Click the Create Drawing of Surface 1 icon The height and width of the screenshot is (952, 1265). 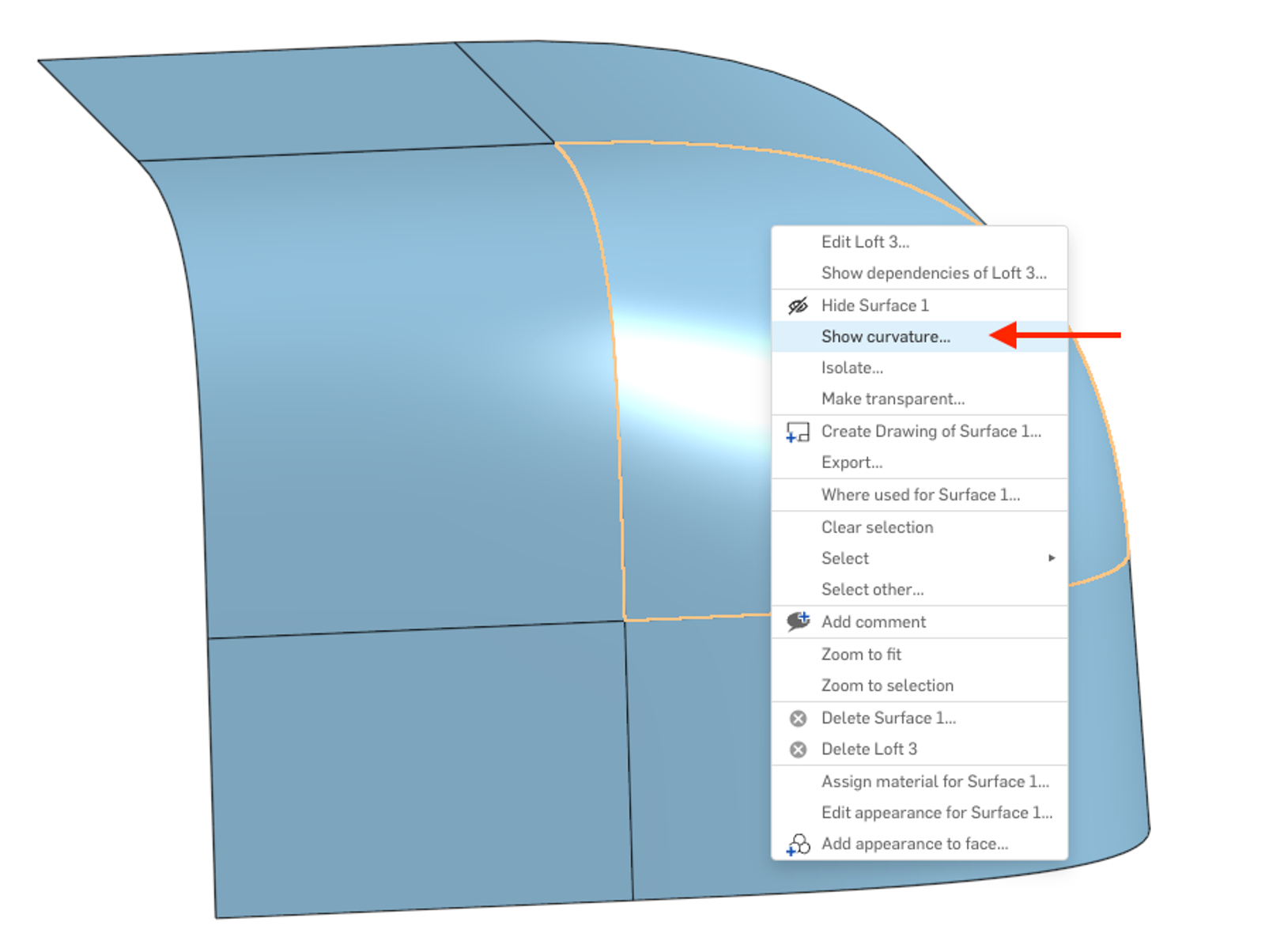(x=799, y=432)
